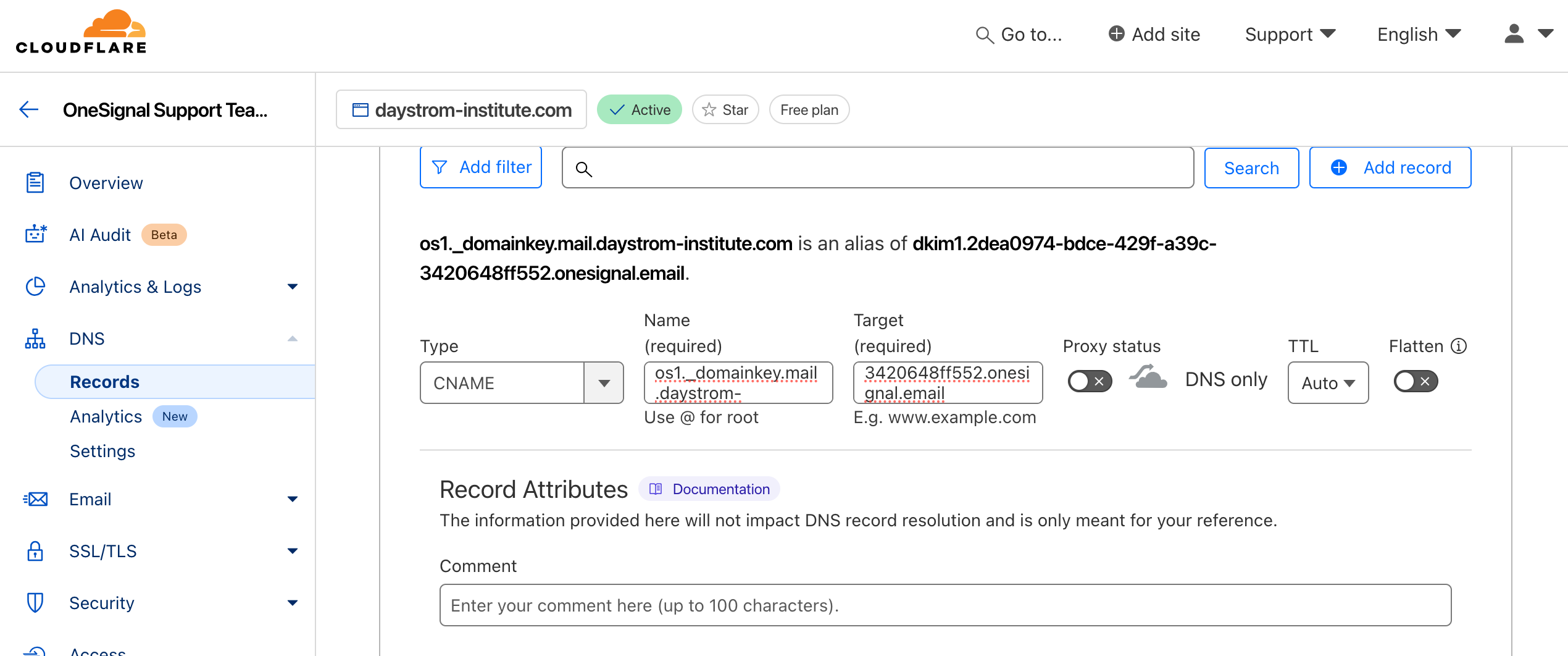The width and height of the screenshot is (1568, 656).
Task: Open DNS Analytics in sidebar
Action: 106,416
